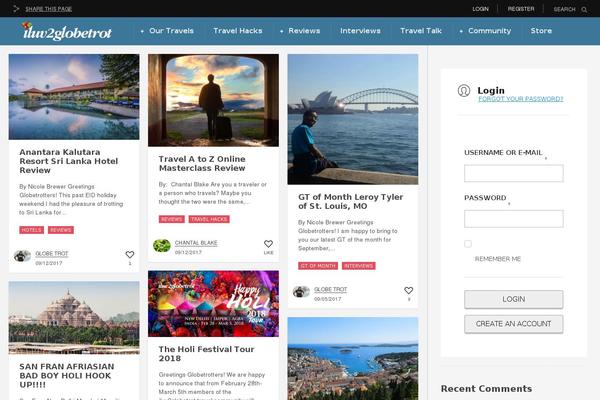Open The Holi Festival Tour 2018 title
This screenshot has width=600, height=400.
206,354
